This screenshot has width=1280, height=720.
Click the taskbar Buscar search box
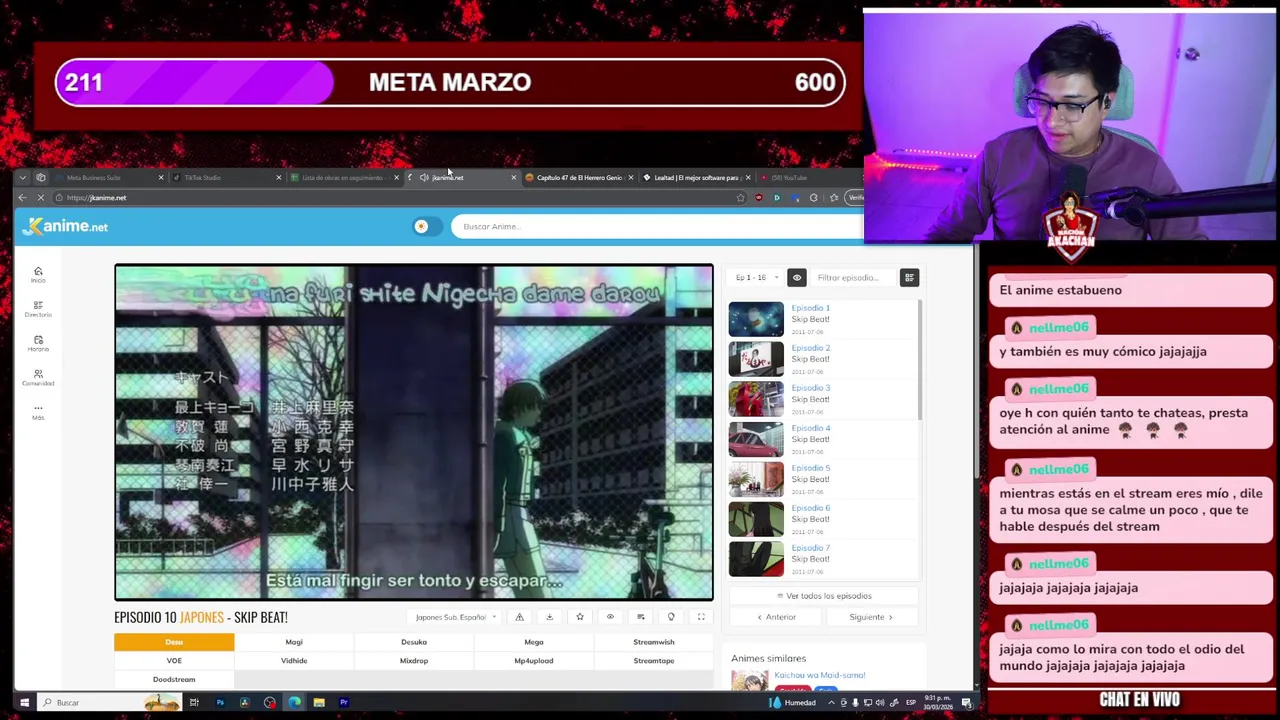(109, 702)
